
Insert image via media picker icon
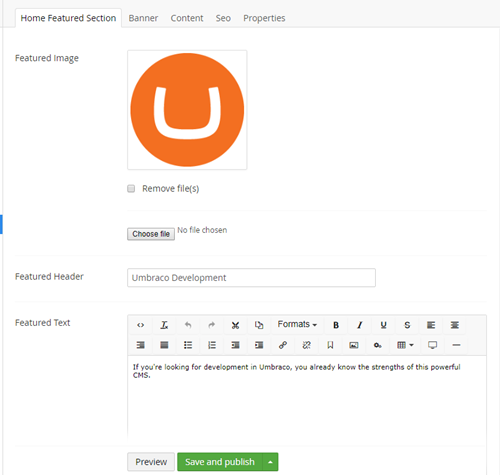(x=354, y=345)
